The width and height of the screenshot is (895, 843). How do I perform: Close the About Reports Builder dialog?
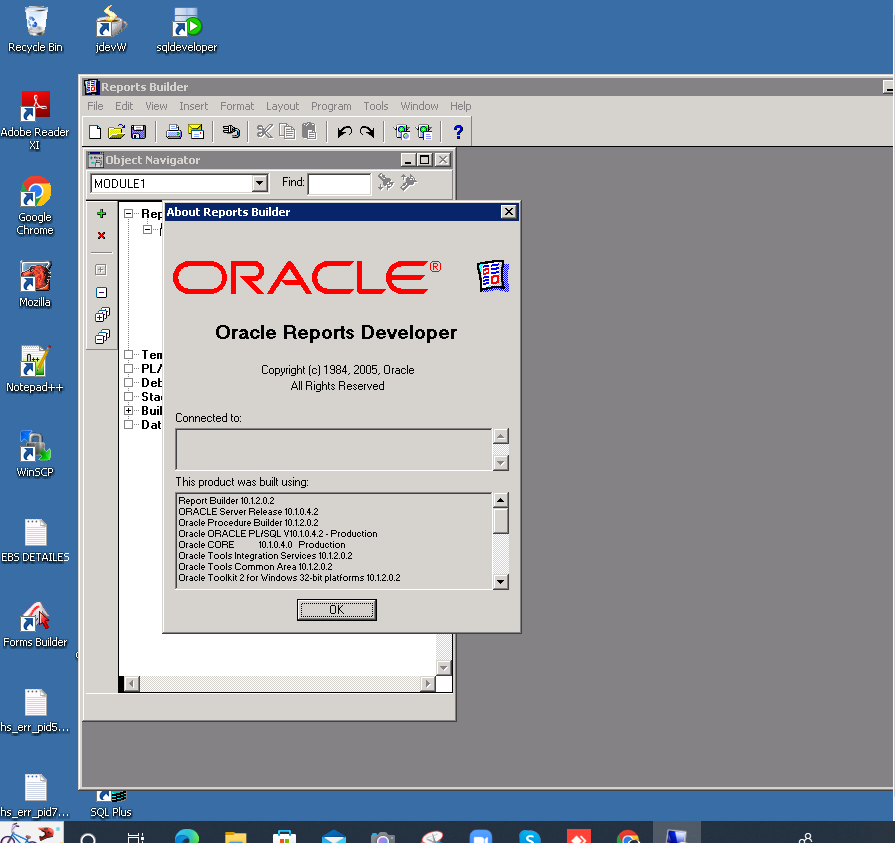click(509, 212)
